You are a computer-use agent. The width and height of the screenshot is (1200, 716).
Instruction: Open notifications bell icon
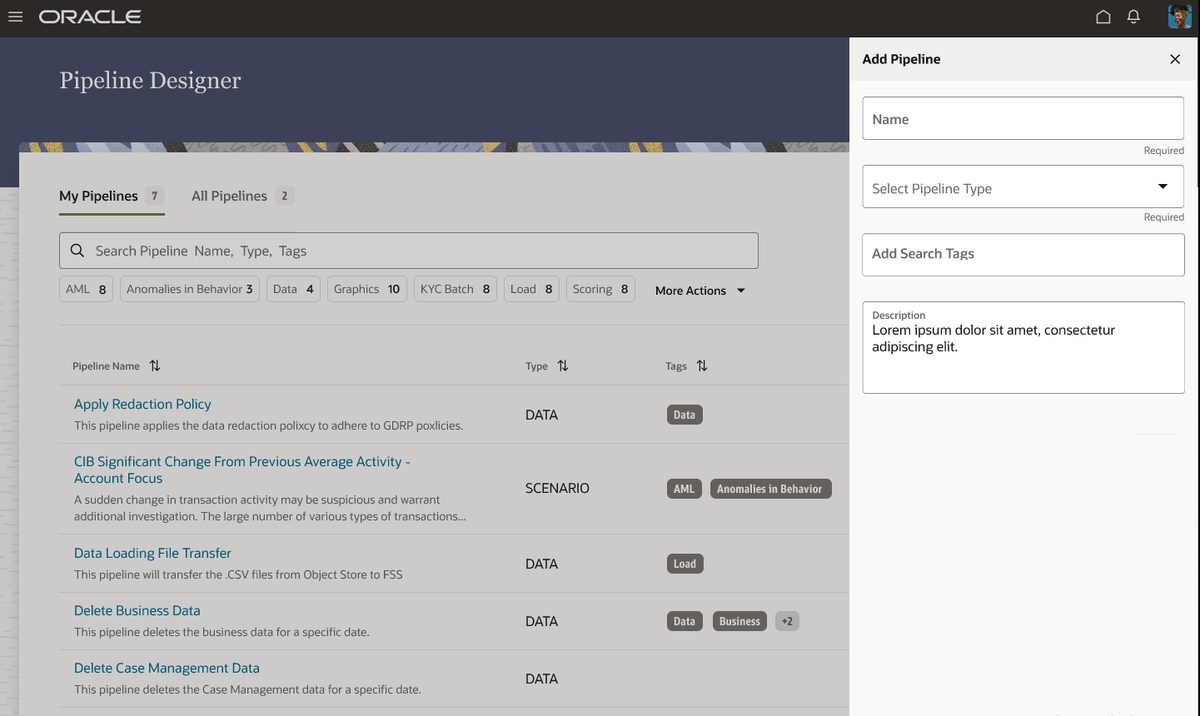(x=1133, y=17)
